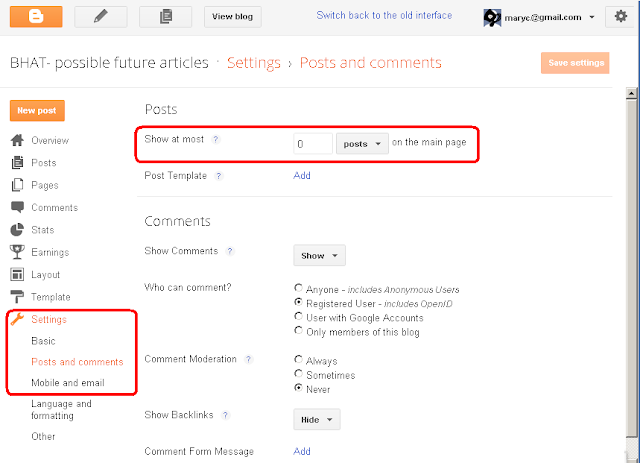
Task: Go to Language and formatting settings
Action: click(x=62, y=410)
